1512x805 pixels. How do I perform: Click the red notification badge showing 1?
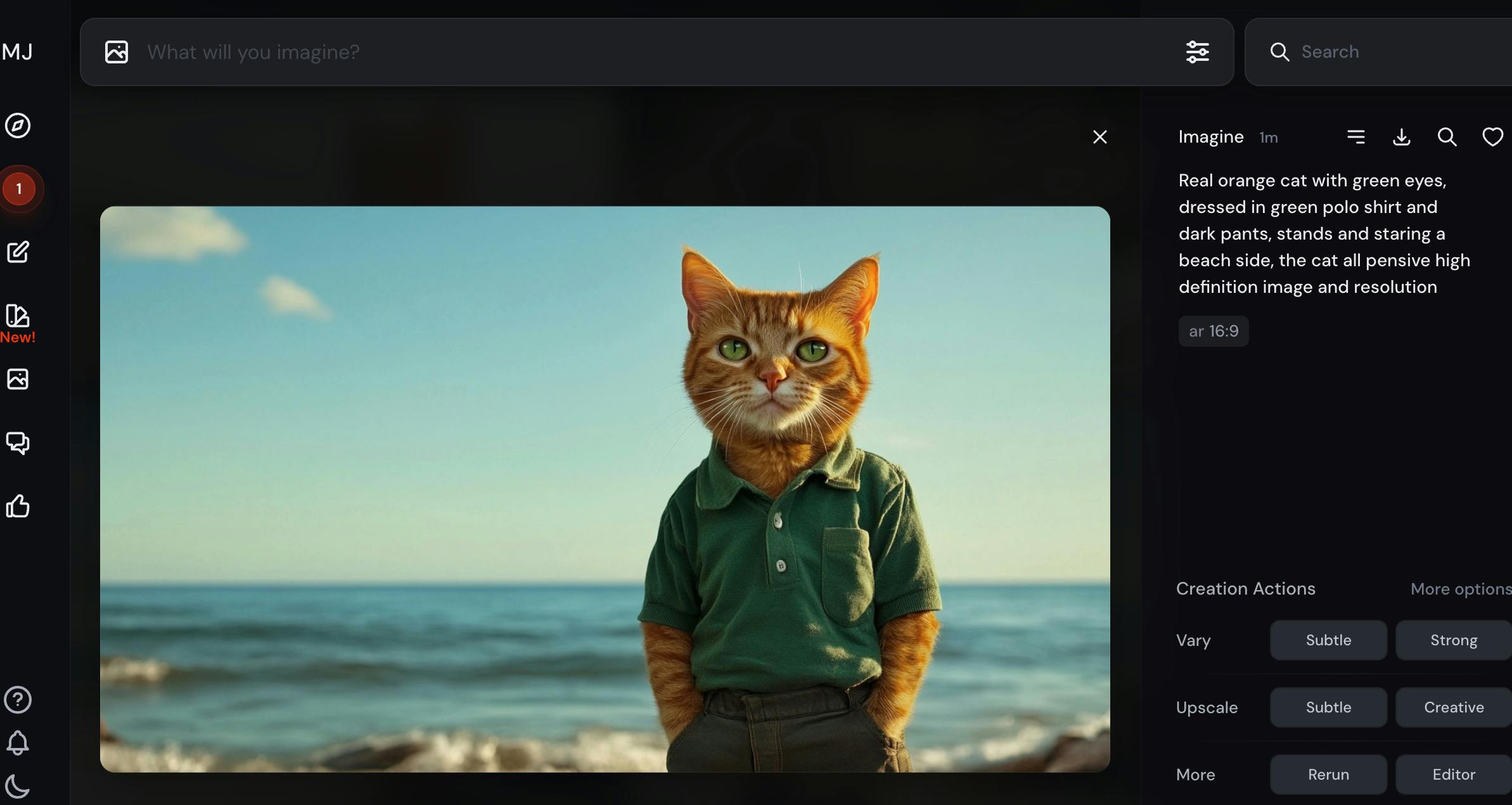pos(19,189)
